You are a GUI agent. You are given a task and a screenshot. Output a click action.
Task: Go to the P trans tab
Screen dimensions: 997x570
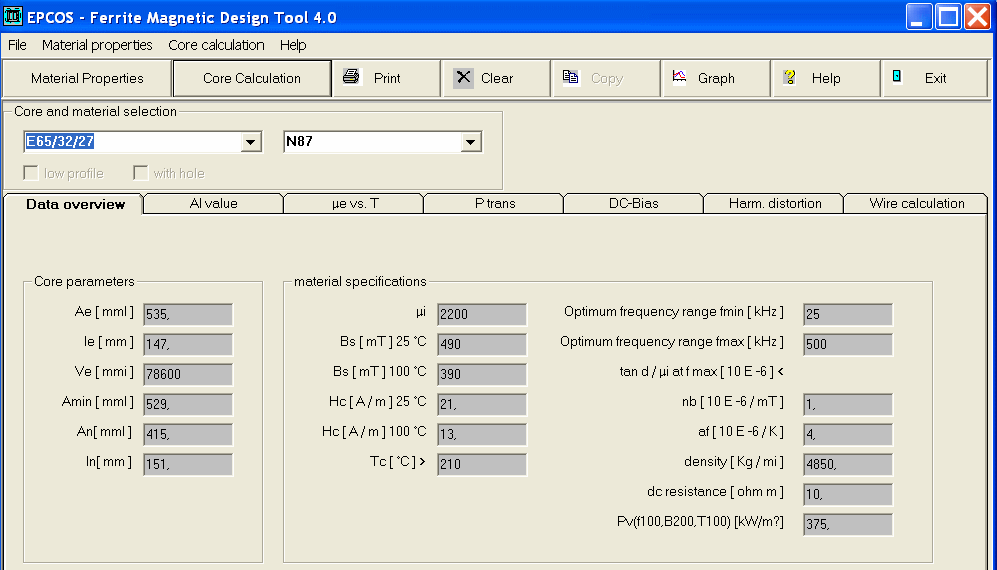(493, 203)
